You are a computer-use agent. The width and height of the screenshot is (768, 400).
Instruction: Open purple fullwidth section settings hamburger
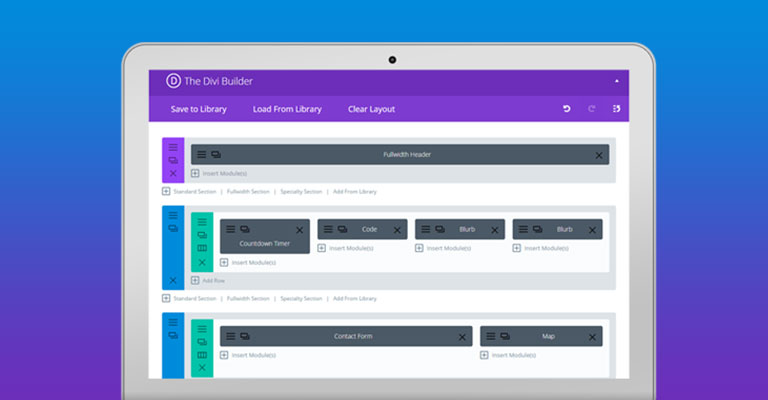click(173, 147)
